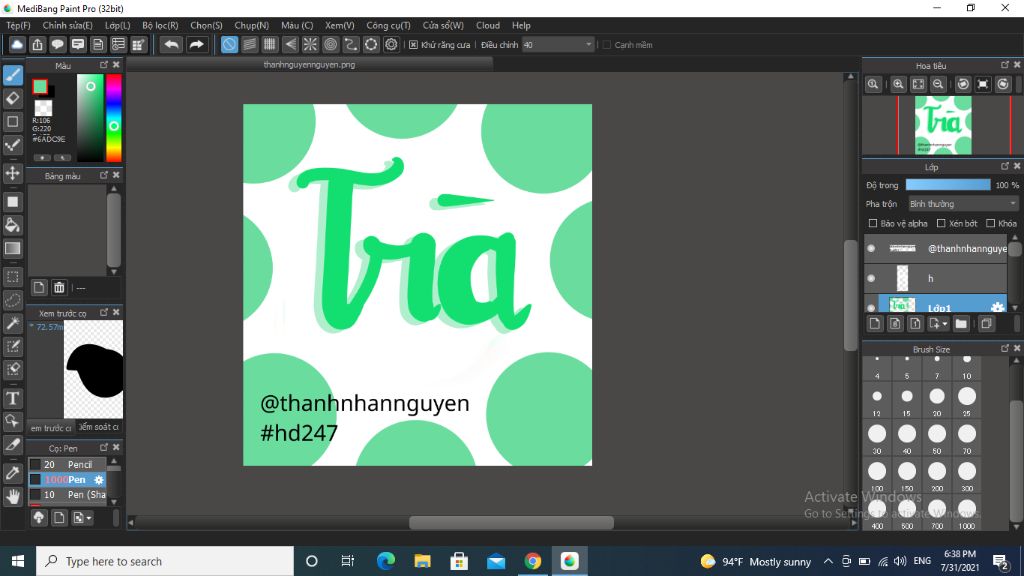Hide the @thanhnhannguyen layer
Image resolution: width=1024 pixels, height=576 pixels.
tap(871, 248)
